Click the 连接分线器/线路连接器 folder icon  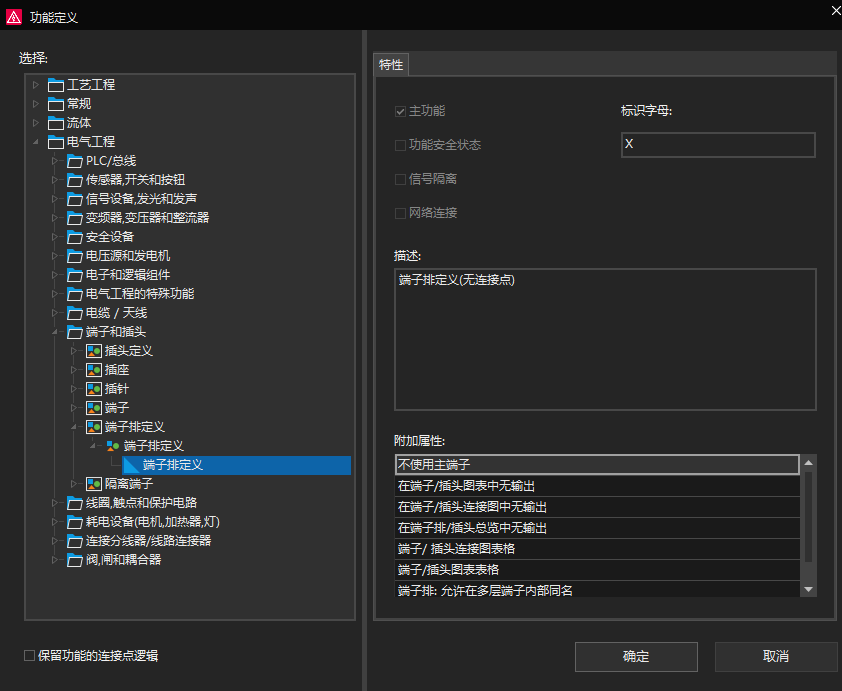(x=75, y=541)
